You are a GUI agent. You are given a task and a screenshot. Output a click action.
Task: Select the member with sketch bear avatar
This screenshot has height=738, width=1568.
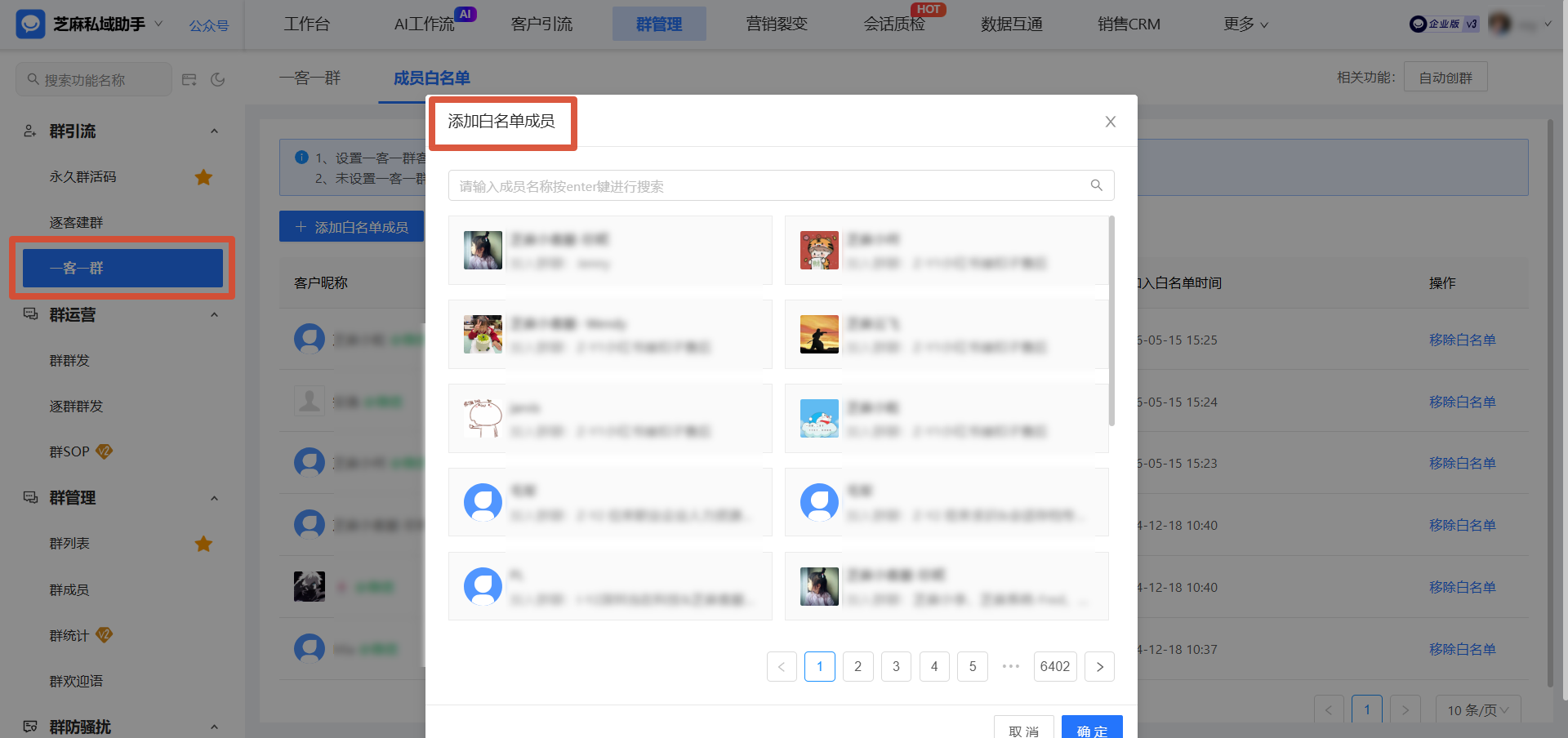pyautogui.click(x=610, y=419)
